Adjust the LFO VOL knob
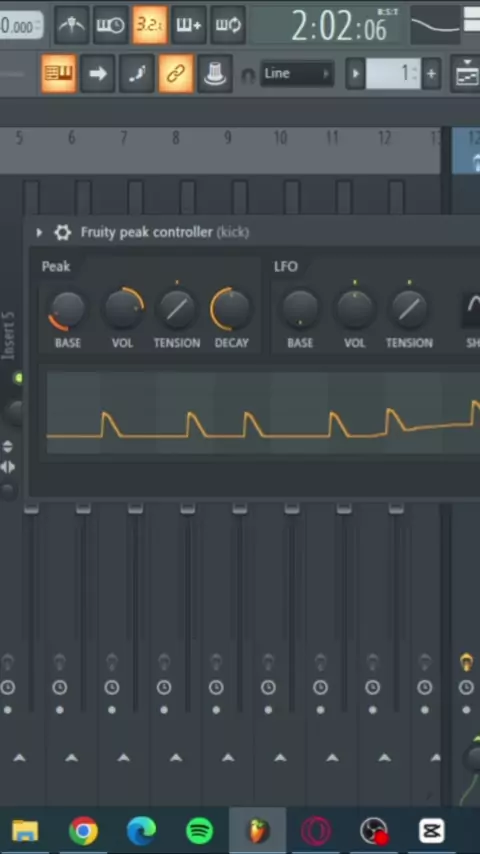 [355, 309]
